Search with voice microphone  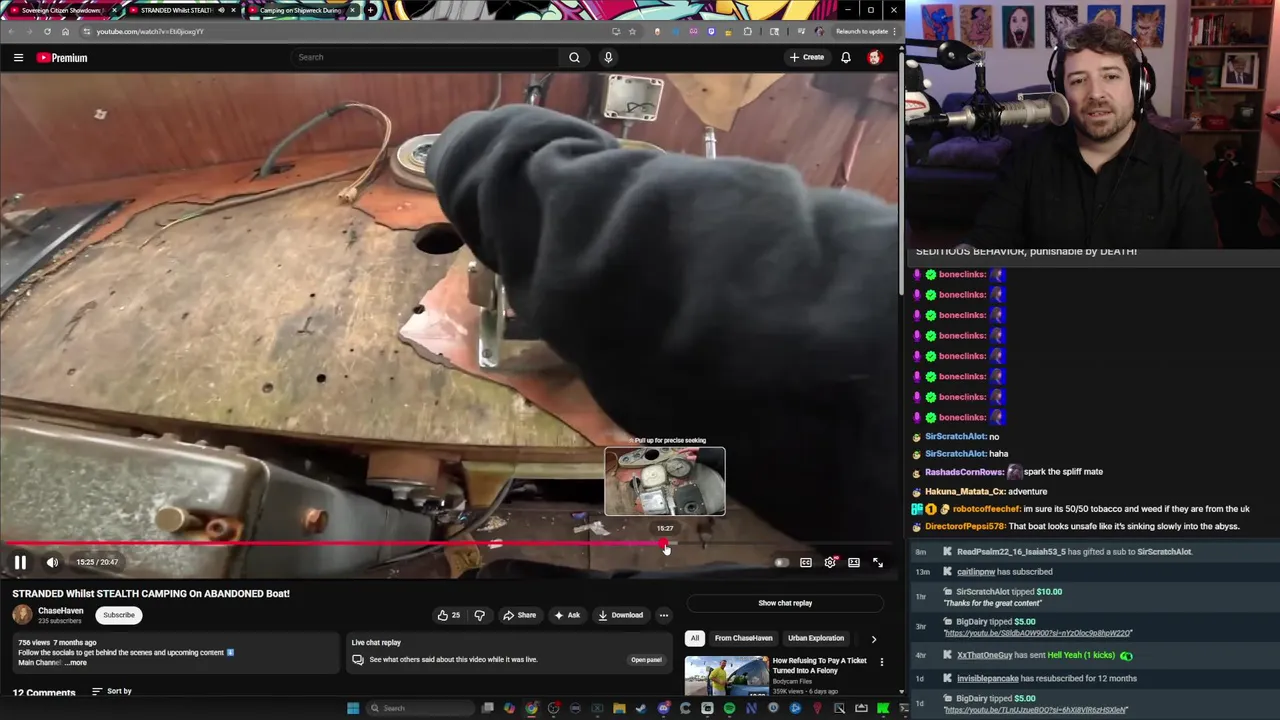[x=608, y=57]
